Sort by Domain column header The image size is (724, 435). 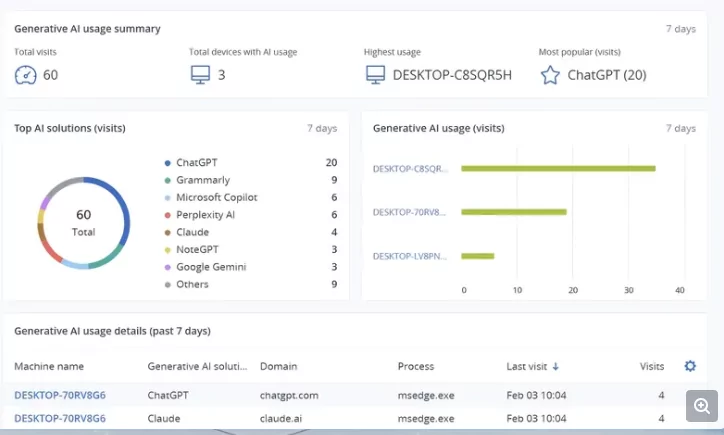pyautogui.click(x=278, y=367)
